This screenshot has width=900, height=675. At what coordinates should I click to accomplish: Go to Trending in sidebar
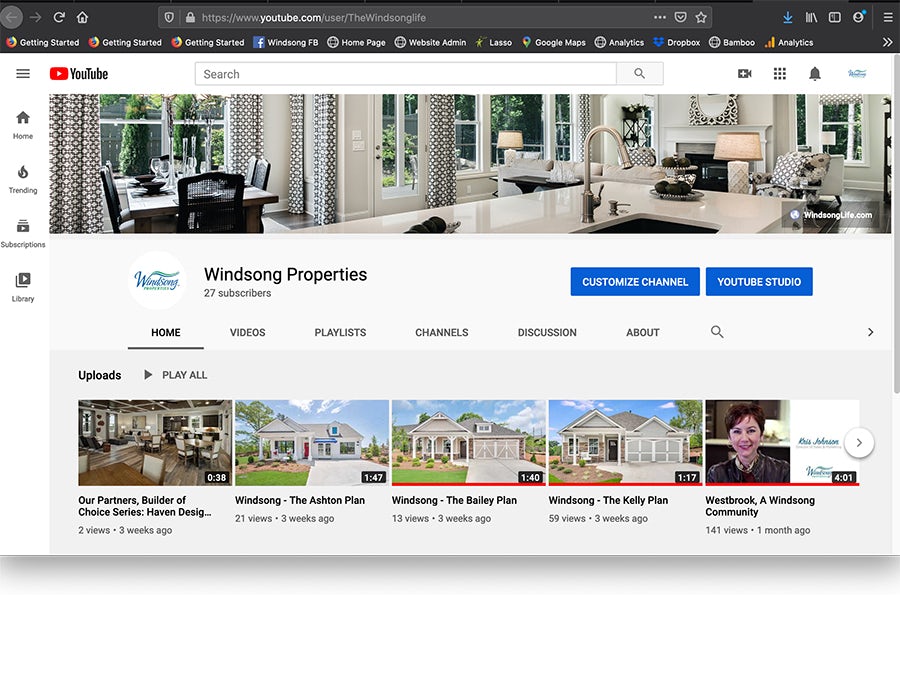tap(23, 179)
